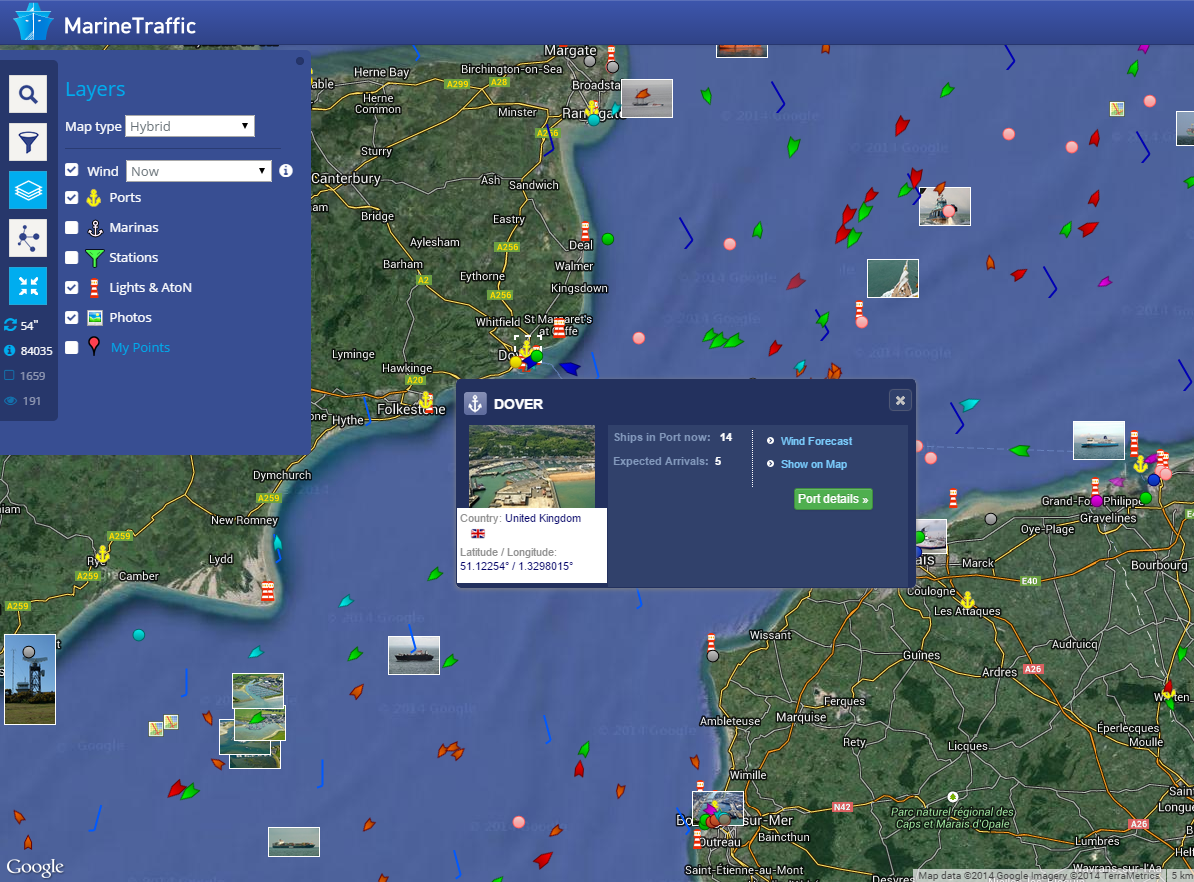Click the eye icon next to 191

11,401
